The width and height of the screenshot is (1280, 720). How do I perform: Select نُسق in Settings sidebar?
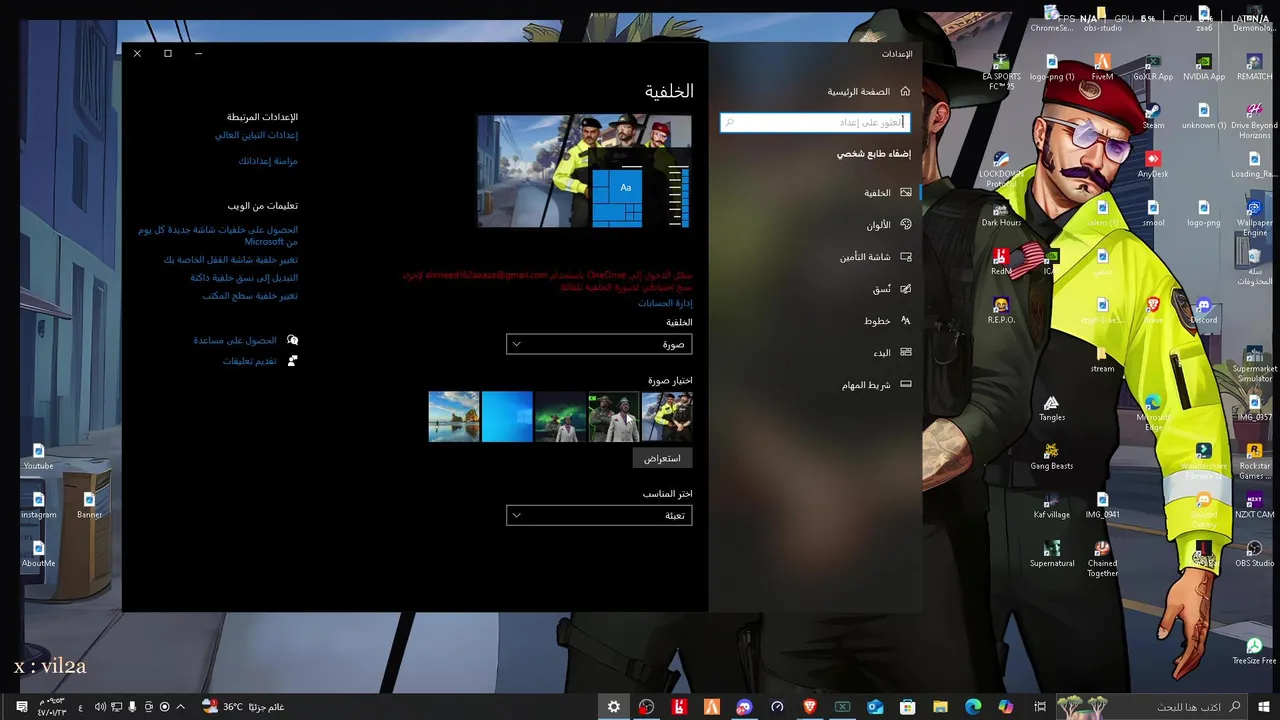click(816, 289)
